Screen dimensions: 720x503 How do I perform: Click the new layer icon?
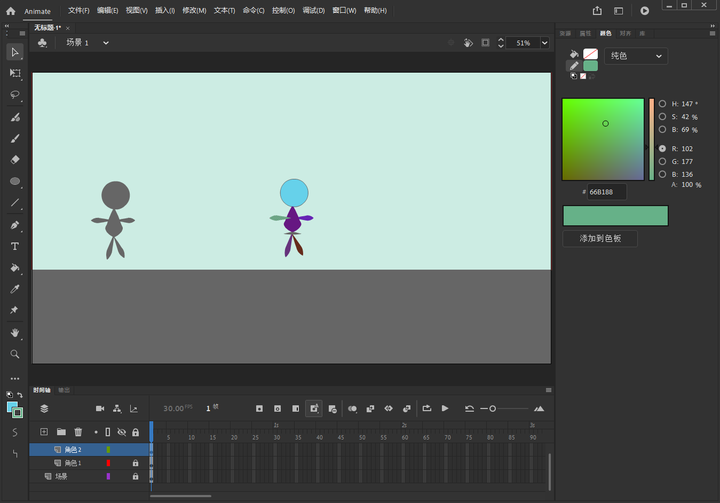pos(44,432)
